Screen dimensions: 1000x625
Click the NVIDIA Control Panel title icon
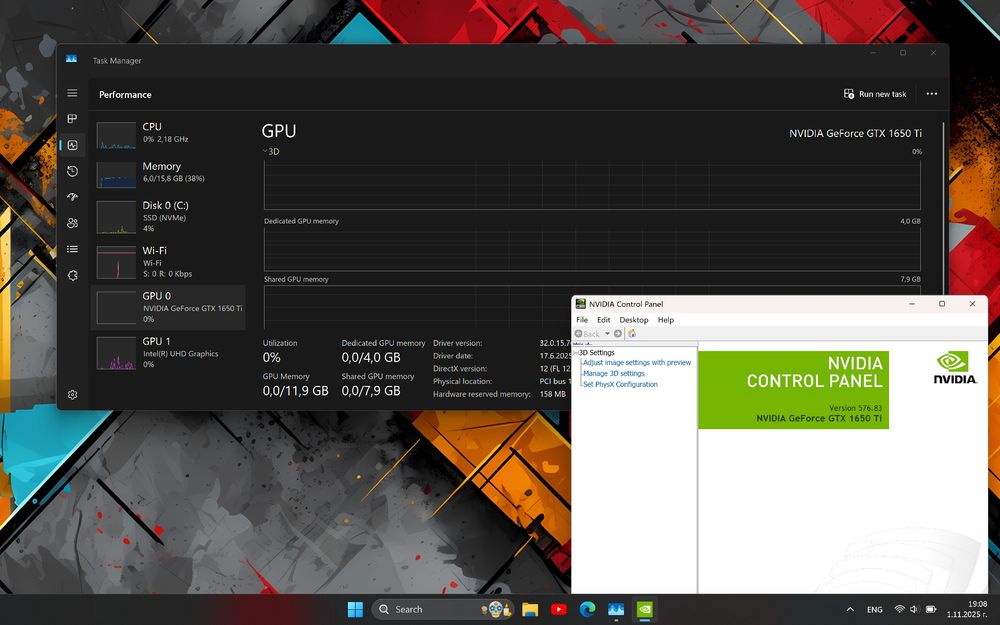point(580,304)
